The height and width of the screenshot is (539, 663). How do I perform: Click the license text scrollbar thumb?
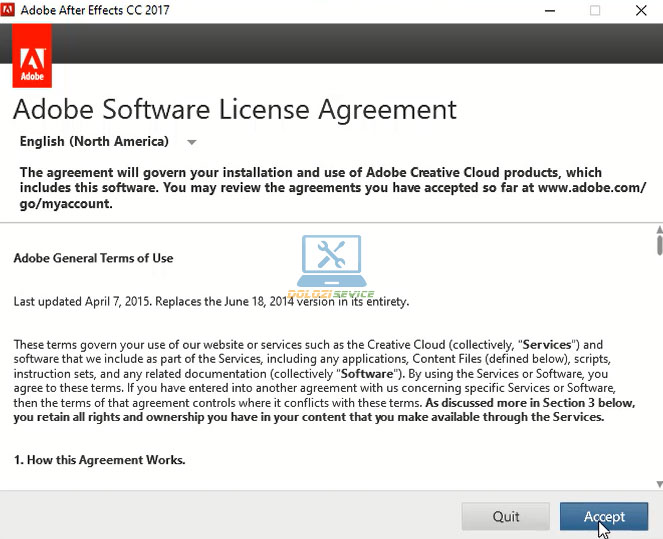[659, 243]
